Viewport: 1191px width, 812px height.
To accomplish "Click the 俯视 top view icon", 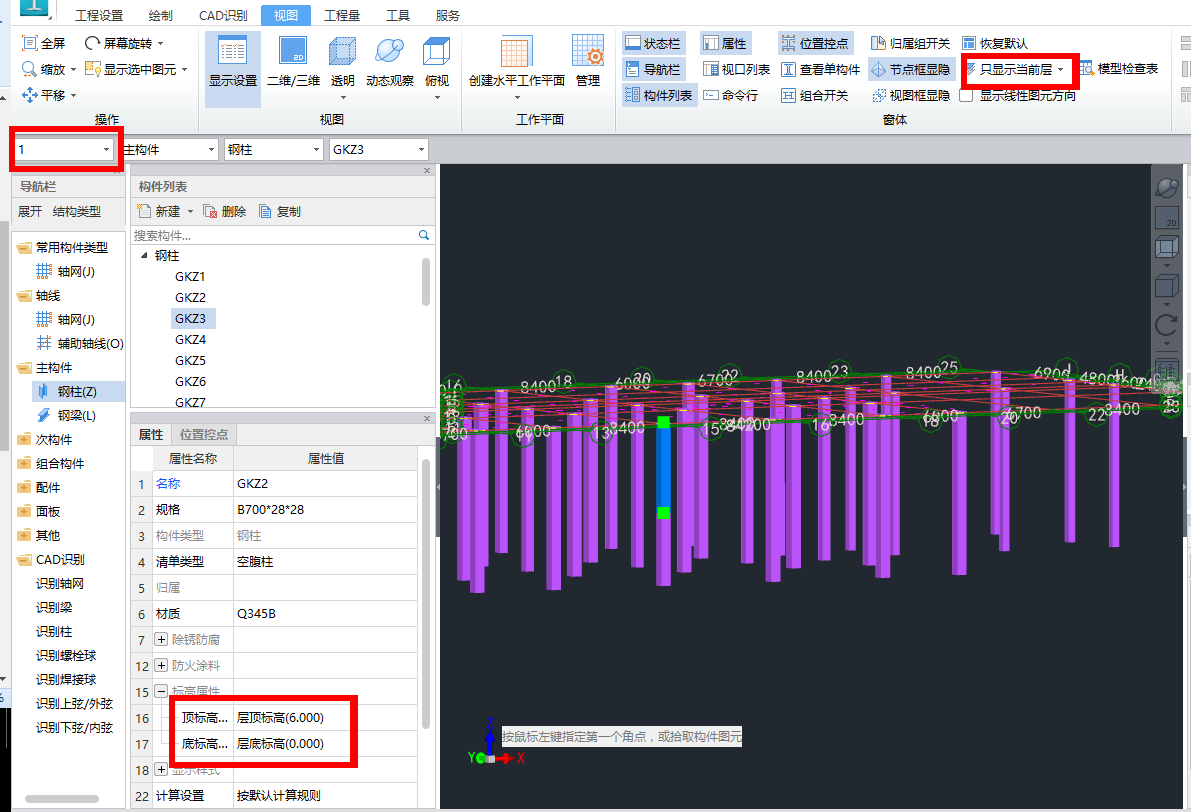I will pos(437,53).
